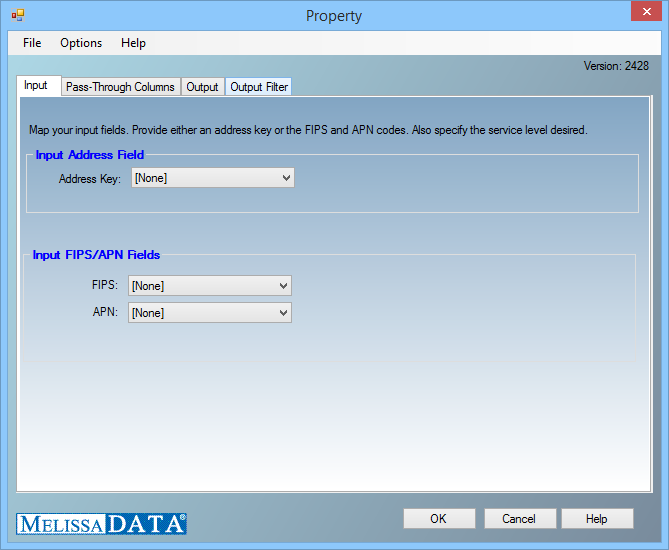The height and width of the screenshot is (550, 669).
Task: Click the OK button
Action: coord(439,519)
